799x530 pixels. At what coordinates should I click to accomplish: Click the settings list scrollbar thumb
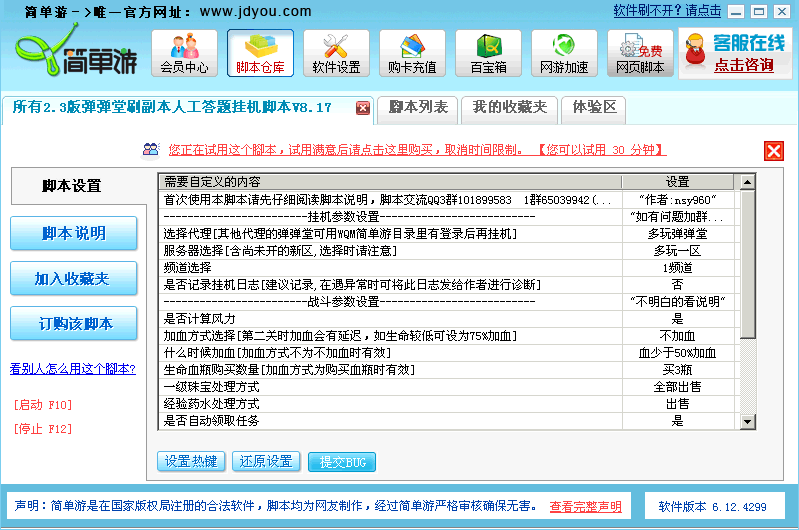pyautogui.click(x=748, y=264)
